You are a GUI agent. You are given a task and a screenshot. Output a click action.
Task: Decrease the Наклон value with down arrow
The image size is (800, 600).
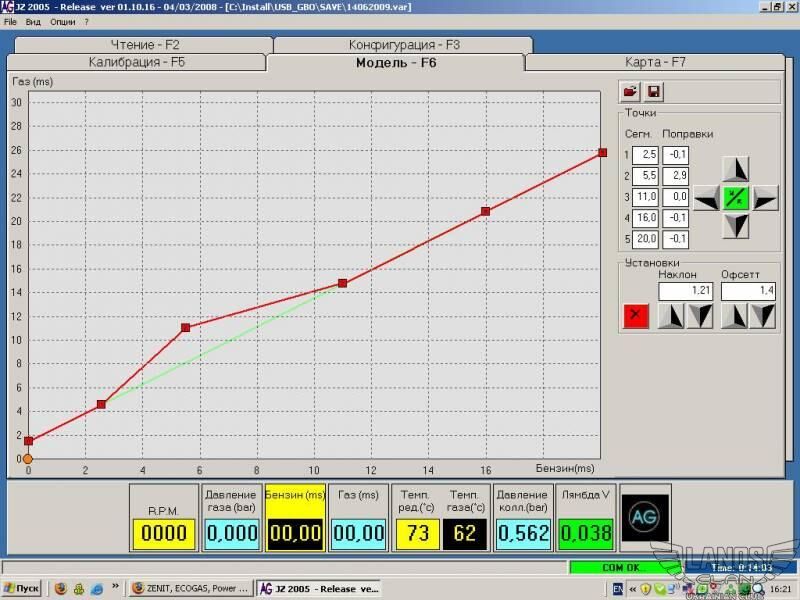[x=700, y=316]
